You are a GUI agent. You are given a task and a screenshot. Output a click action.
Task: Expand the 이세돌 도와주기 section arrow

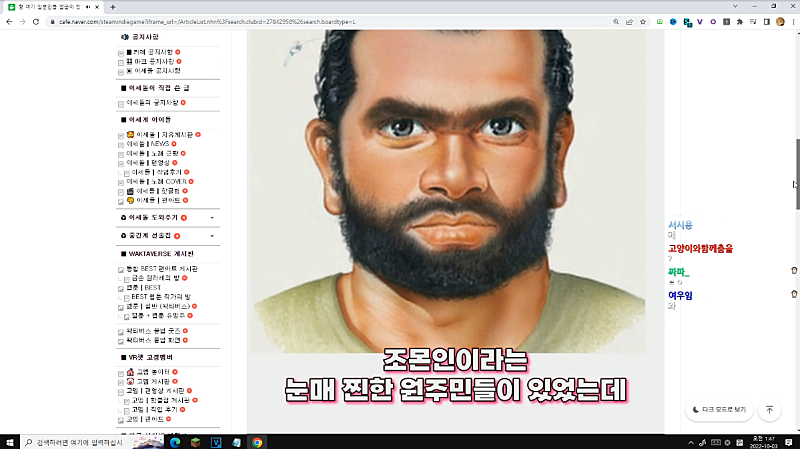click(x=212, y=218)
